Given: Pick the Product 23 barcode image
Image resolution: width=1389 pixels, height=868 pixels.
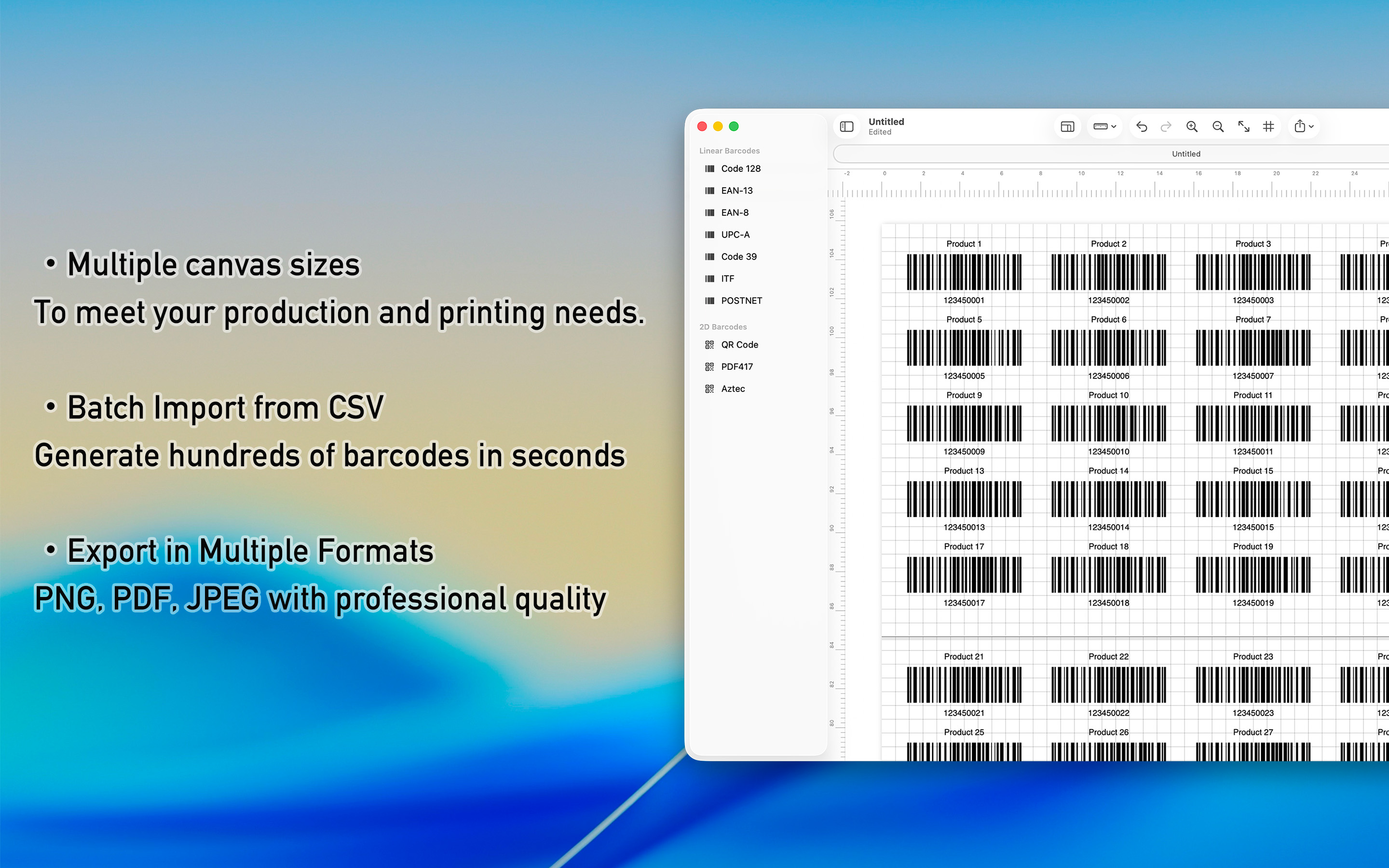Looking at the screenshot, I should click(1253, 685).
